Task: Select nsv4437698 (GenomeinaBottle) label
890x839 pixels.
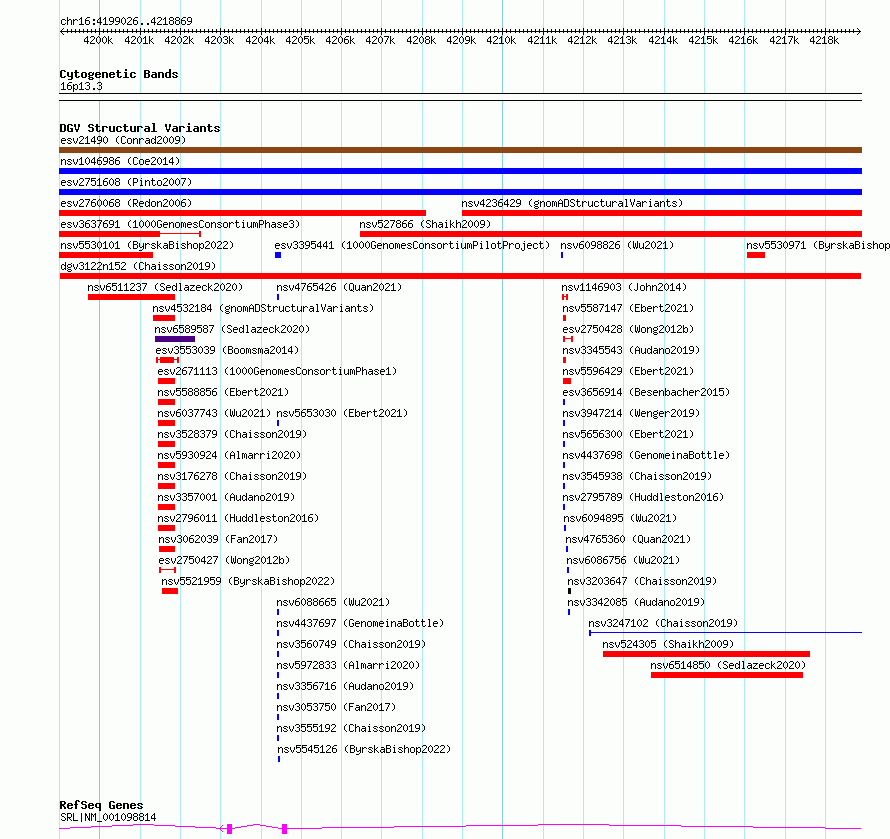Action: (x=646, y=455)
